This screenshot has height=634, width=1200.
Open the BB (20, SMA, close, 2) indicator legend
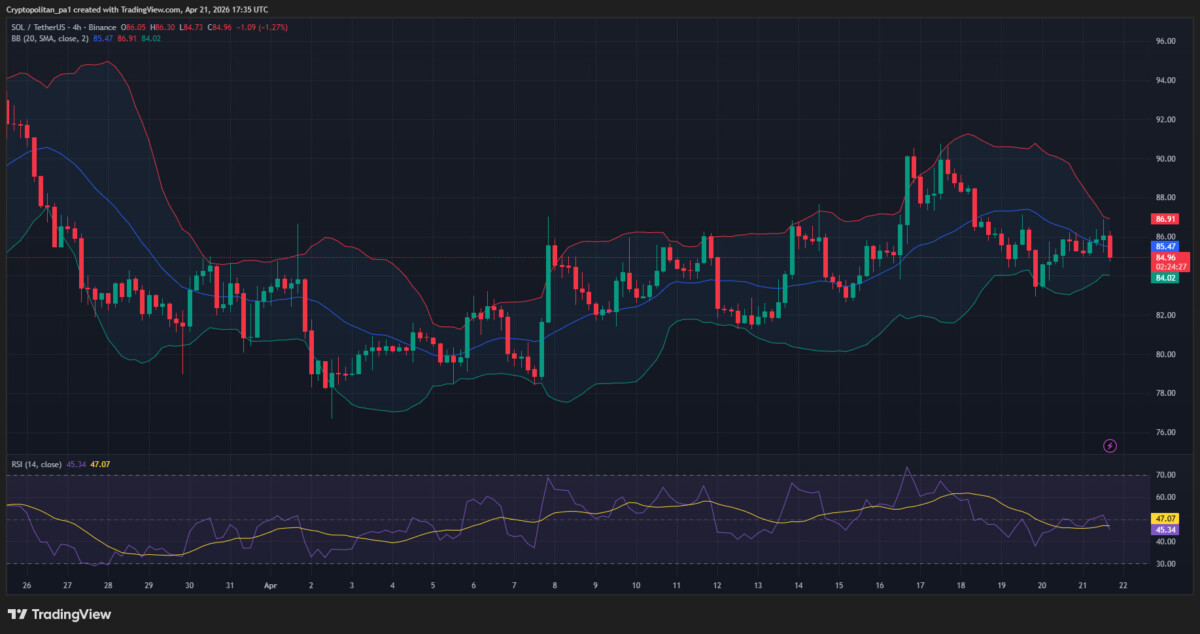click(x=50, y=38)
